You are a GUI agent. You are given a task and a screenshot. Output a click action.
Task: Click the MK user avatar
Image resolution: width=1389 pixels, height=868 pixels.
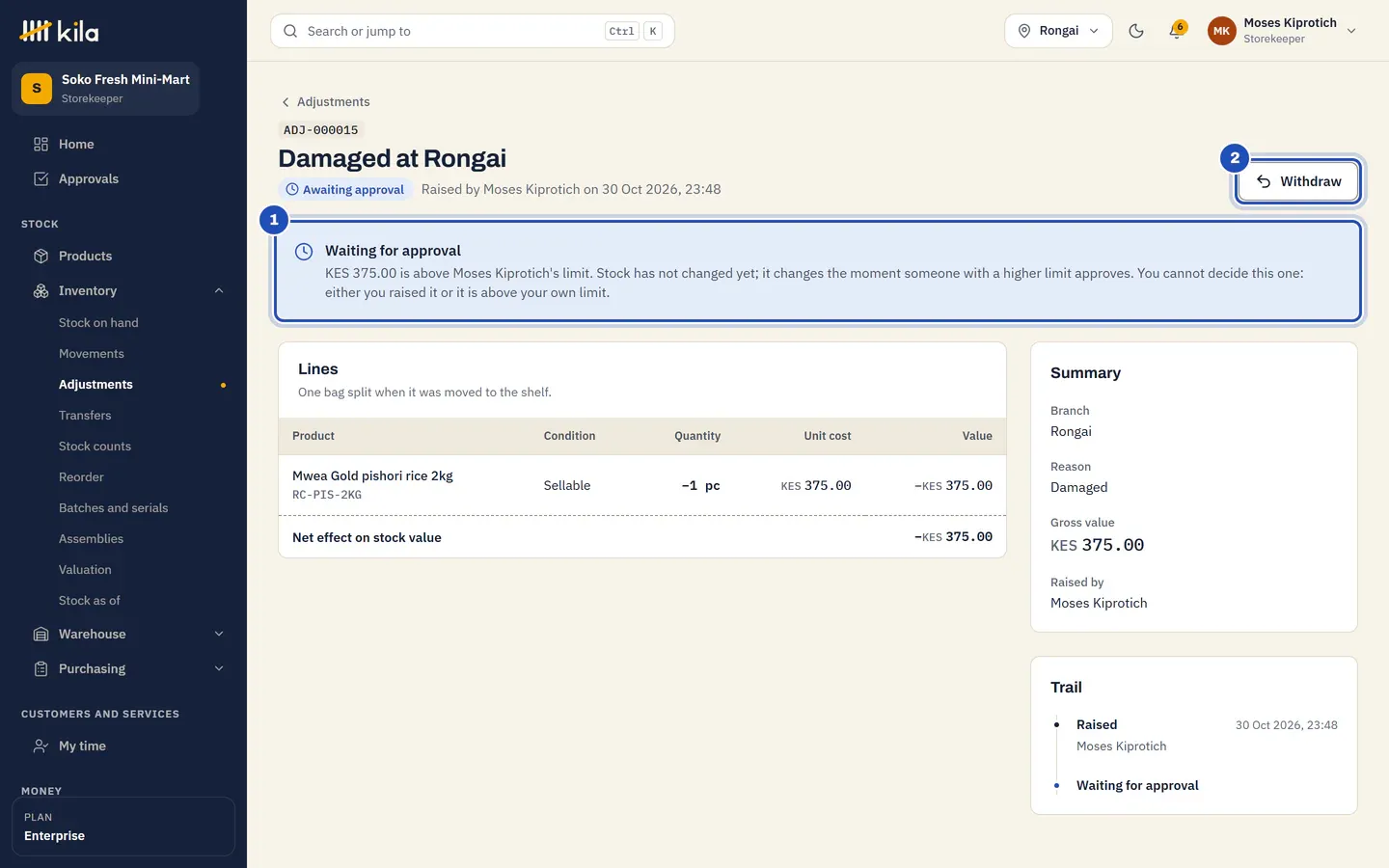[x=1221, y=31]
